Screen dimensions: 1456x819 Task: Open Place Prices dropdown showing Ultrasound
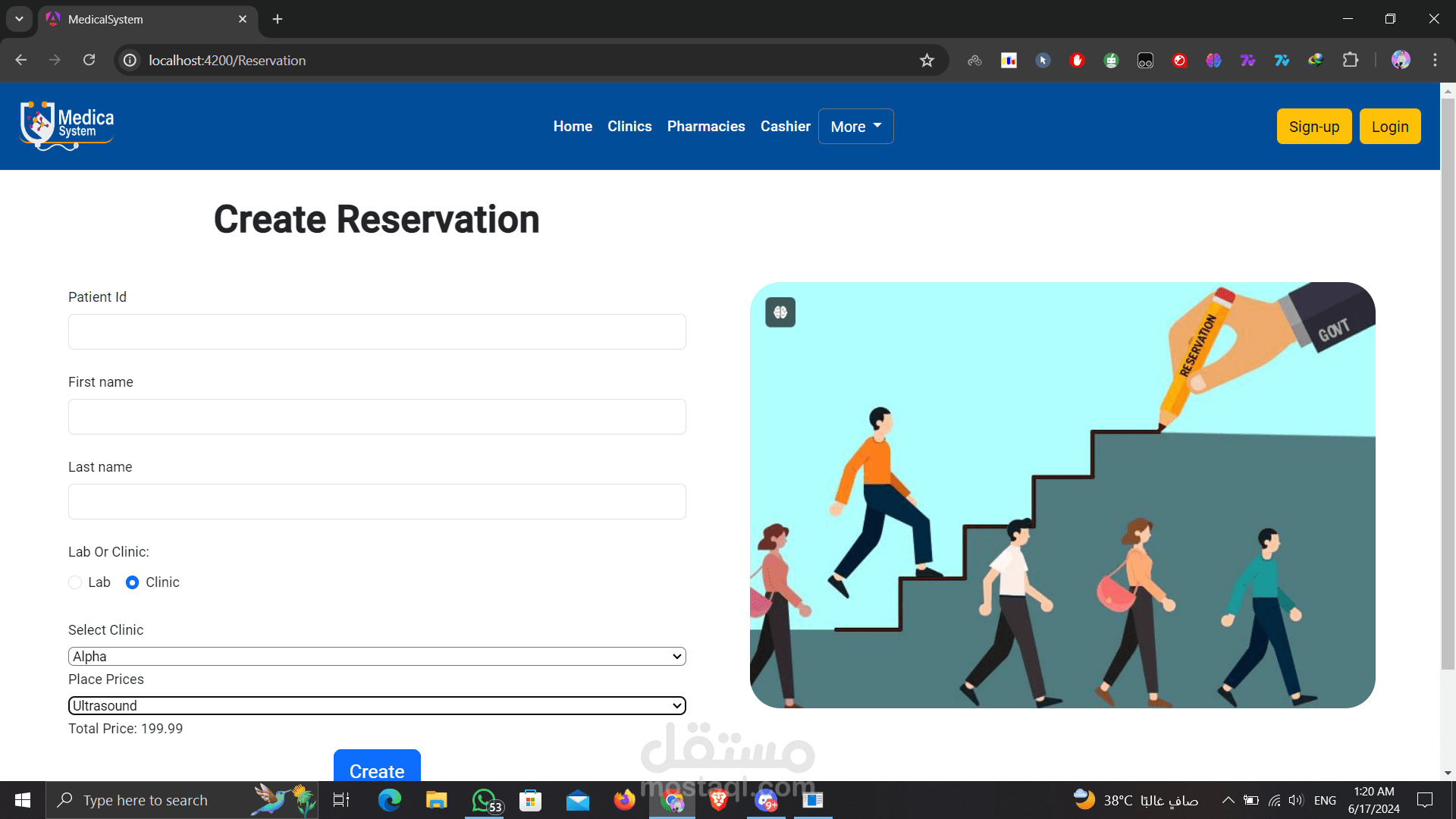(x=377, y=706)
